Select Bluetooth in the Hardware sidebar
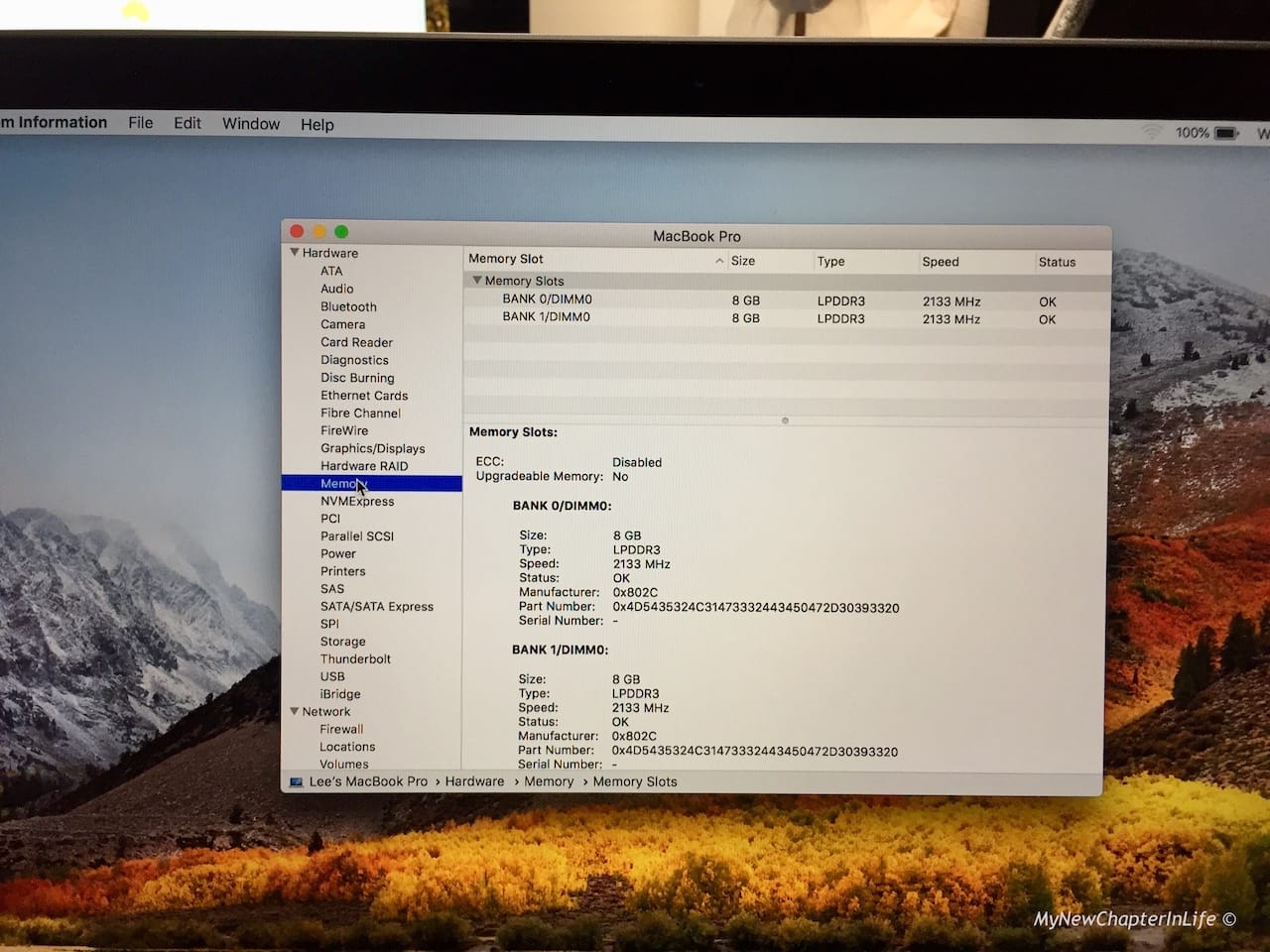The width and height of the screenshot is (1270, 952). (348, 306)
